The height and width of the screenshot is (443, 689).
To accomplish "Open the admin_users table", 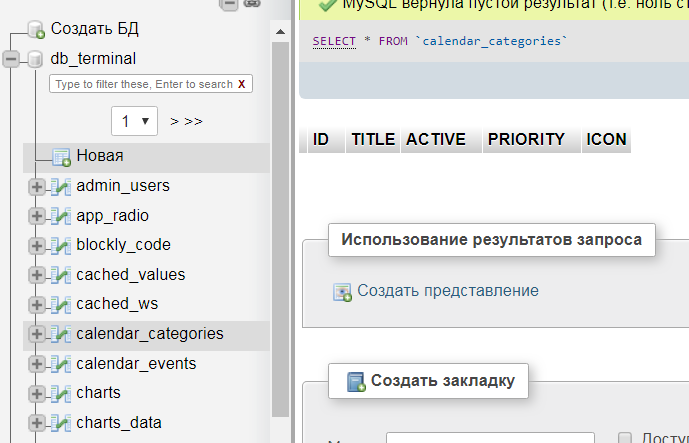I will 123,186.
